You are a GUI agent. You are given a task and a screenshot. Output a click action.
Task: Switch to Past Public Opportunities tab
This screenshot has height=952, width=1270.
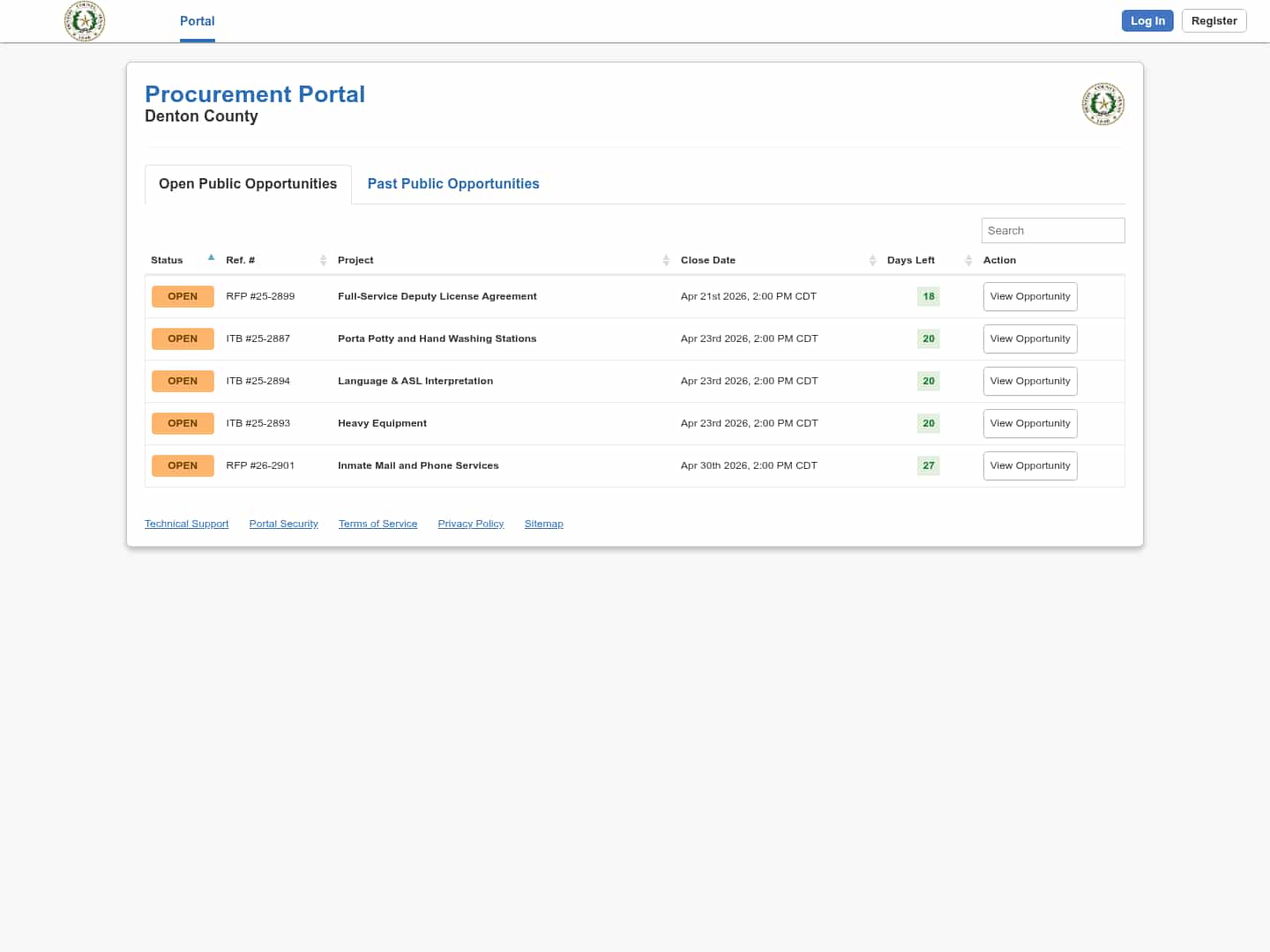(453, 184)
